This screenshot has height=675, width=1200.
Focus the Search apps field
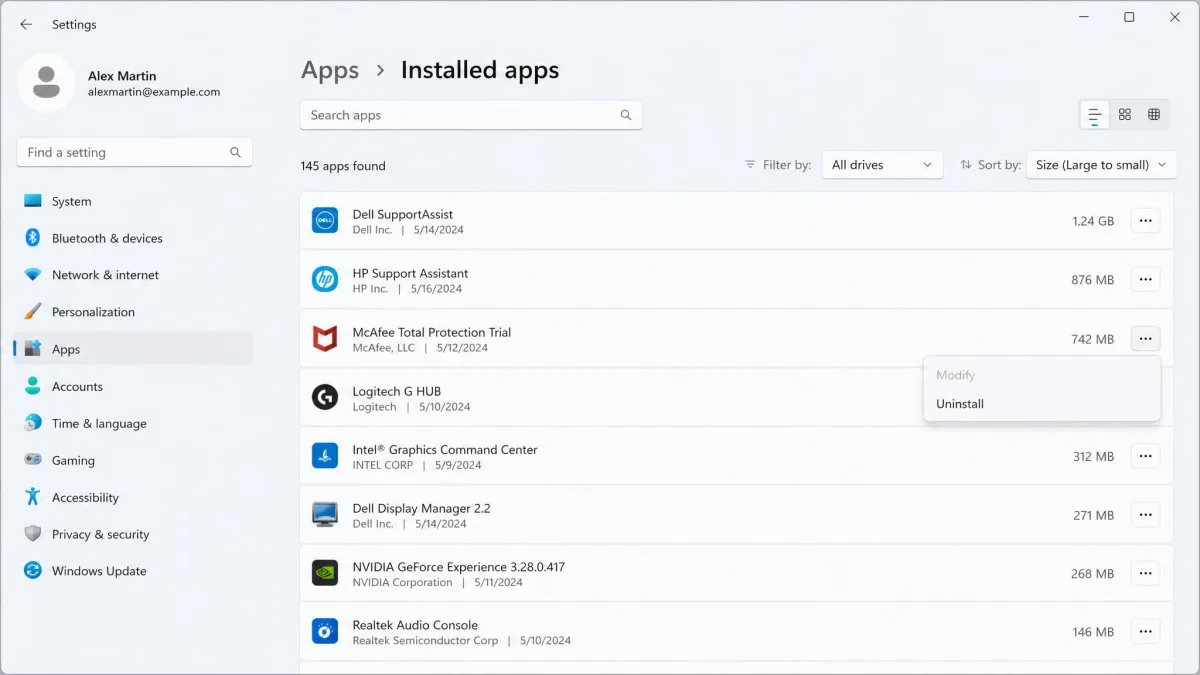471,115
